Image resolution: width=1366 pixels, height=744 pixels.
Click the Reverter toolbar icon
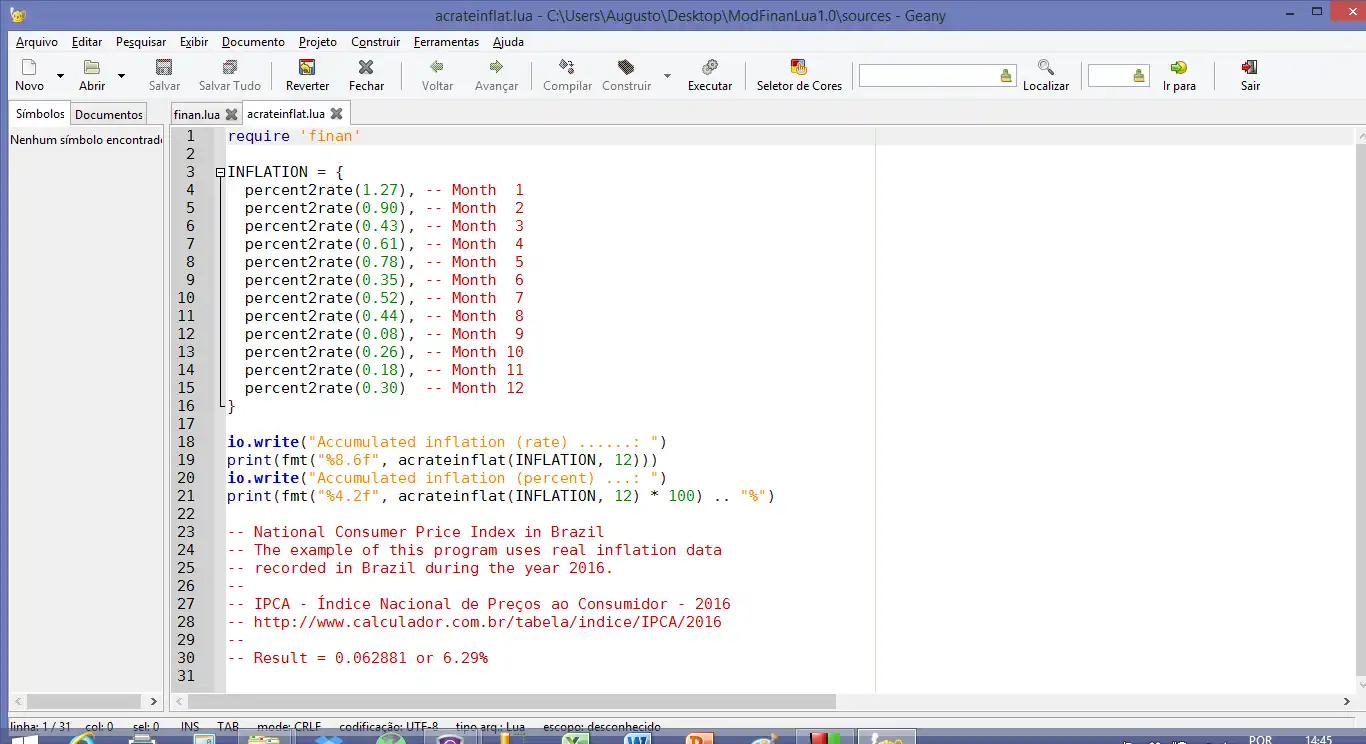pyautogui.click(x=307, y=68)
